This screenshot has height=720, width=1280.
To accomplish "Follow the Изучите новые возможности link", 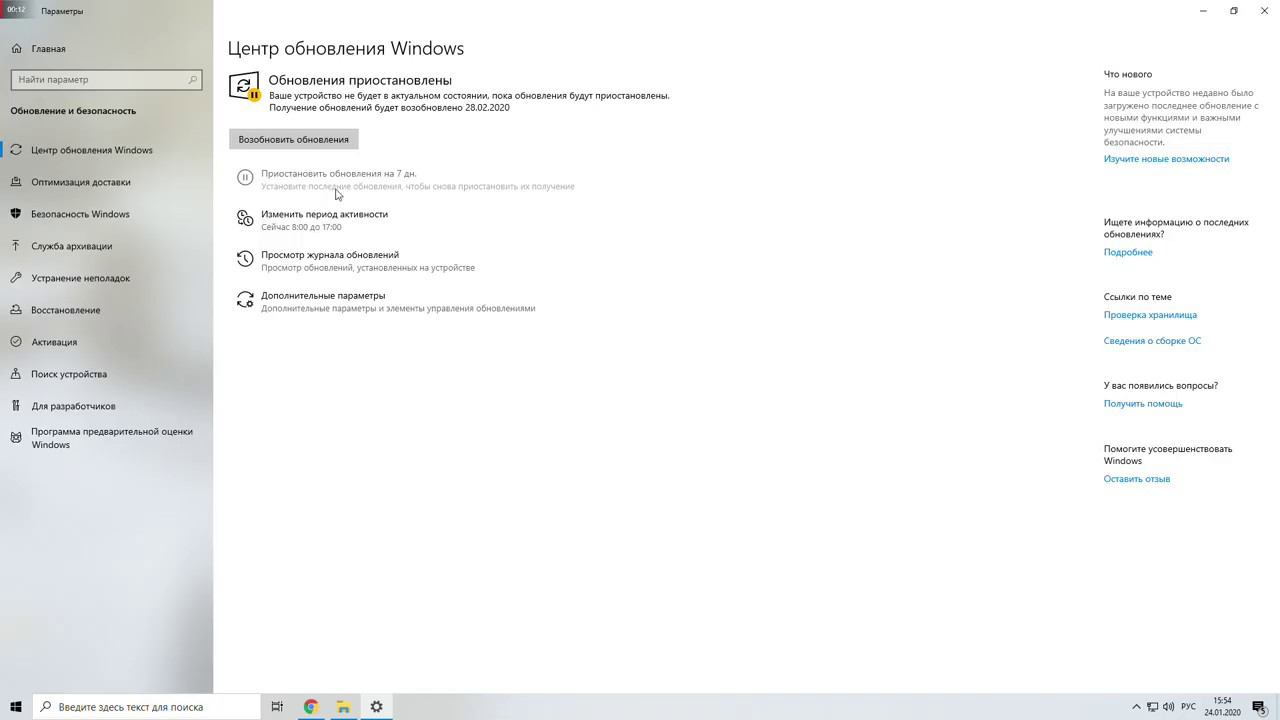I will [x=1166, y=159].
